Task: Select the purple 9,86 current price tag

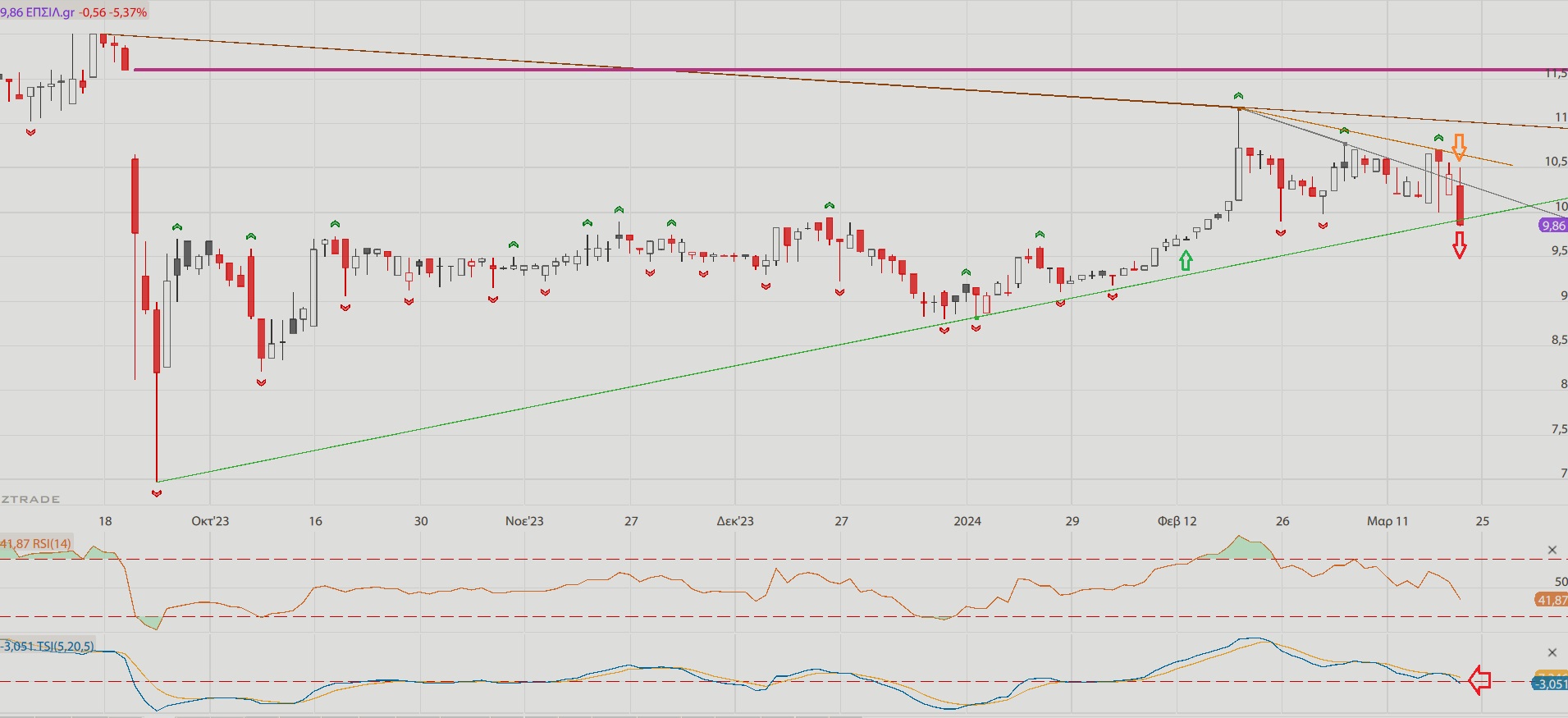Action: click(x=1553, y=226)
